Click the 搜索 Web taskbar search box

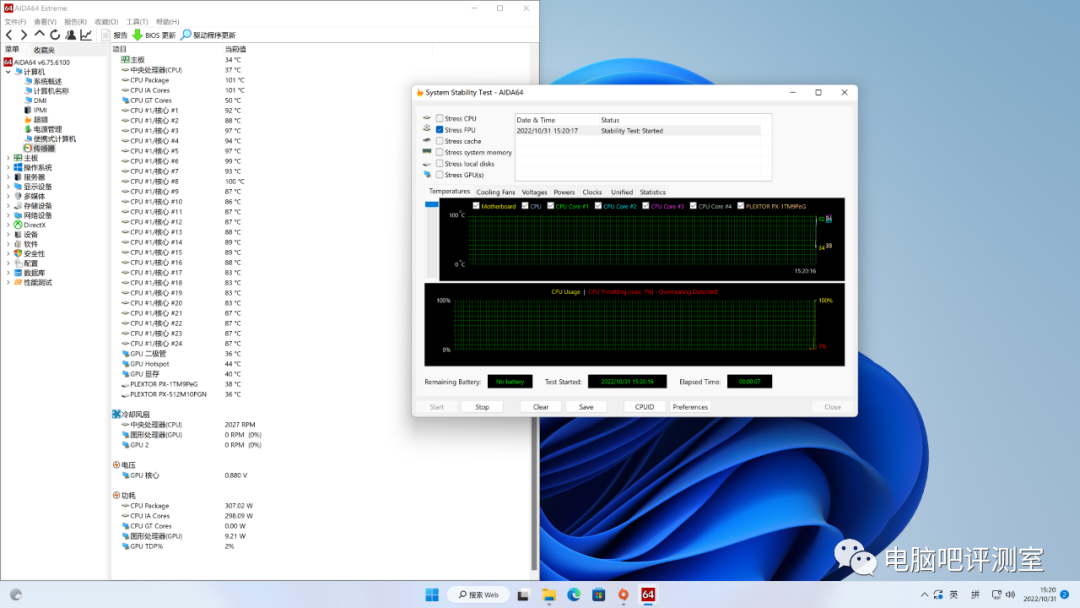point(479,595)
